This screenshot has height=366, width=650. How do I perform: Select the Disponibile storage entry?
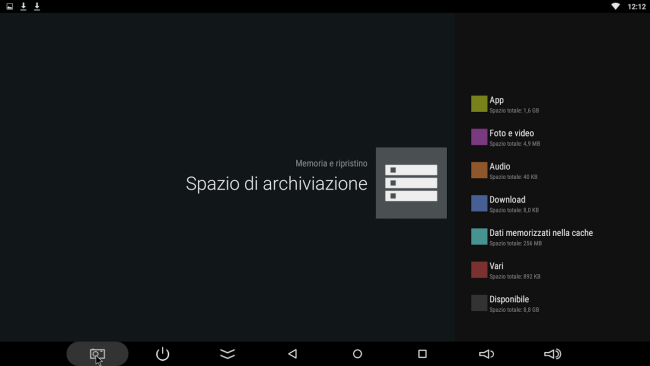552,303
